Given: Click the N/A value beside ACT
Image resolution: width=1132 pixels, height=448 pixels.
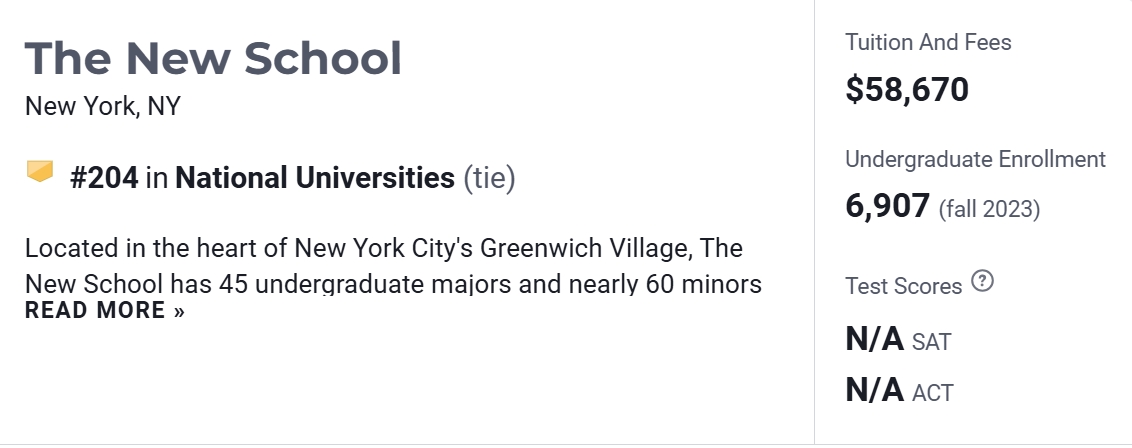Looking at the screenshot, I should pos(874,389).
